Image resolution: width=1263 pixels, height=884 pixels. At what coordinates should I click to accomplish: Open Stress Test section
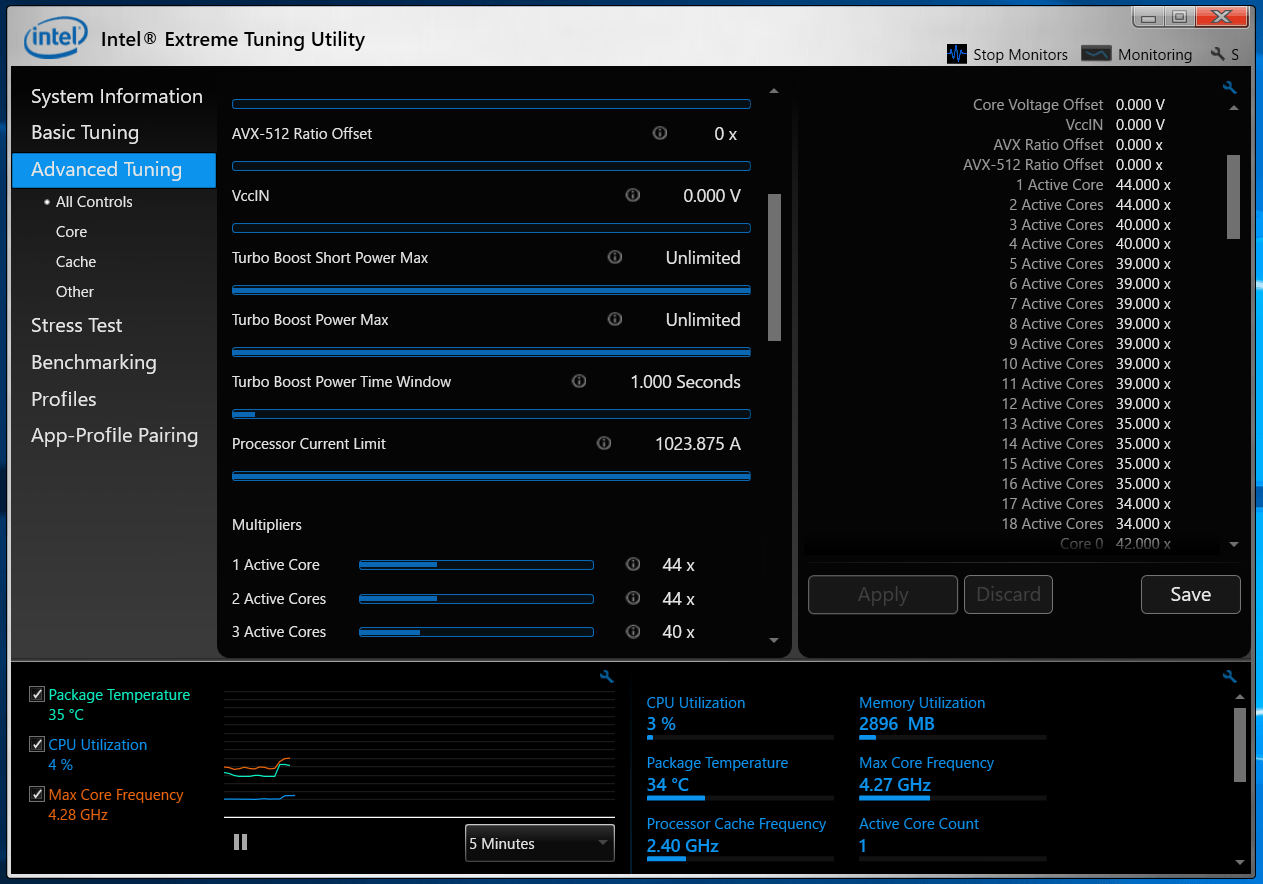(77, 325)
